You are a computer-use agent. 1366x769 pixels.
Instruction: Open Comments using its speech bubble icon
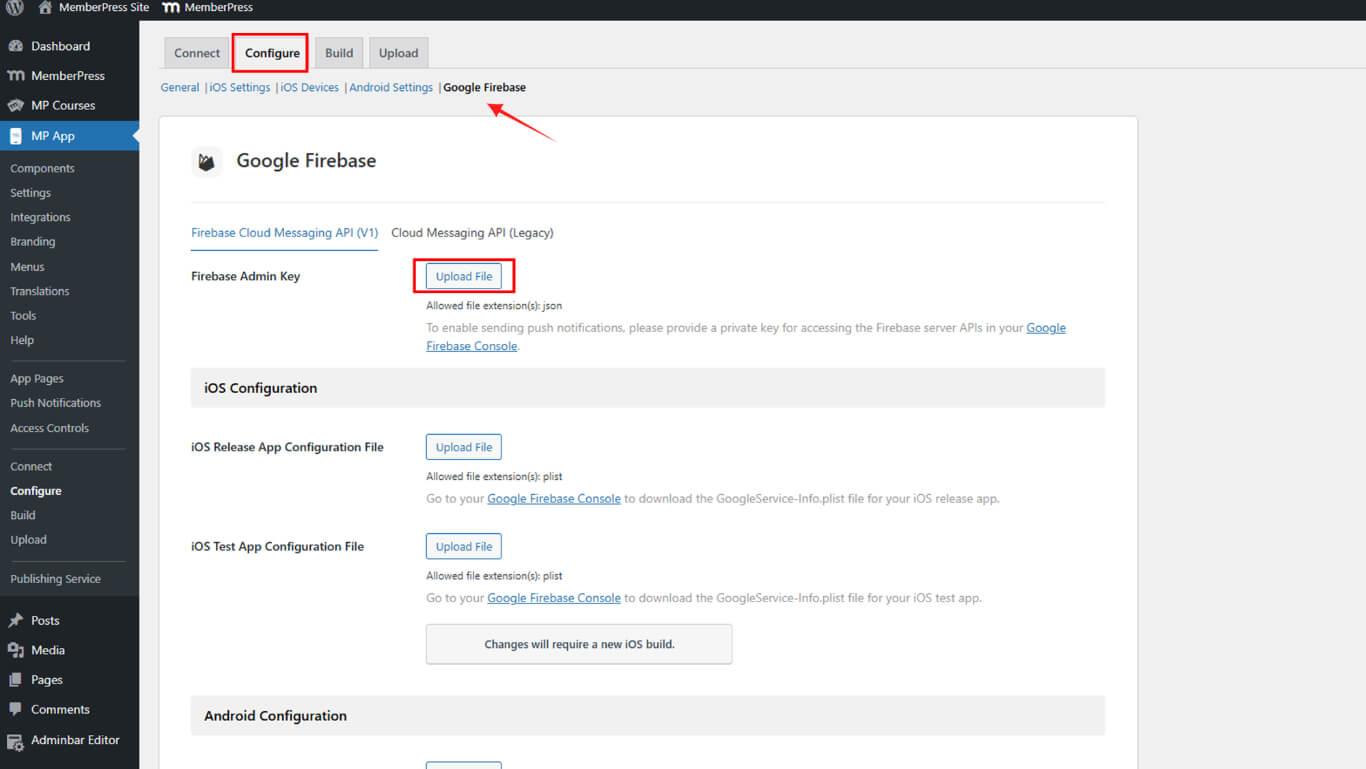[17, 709]
